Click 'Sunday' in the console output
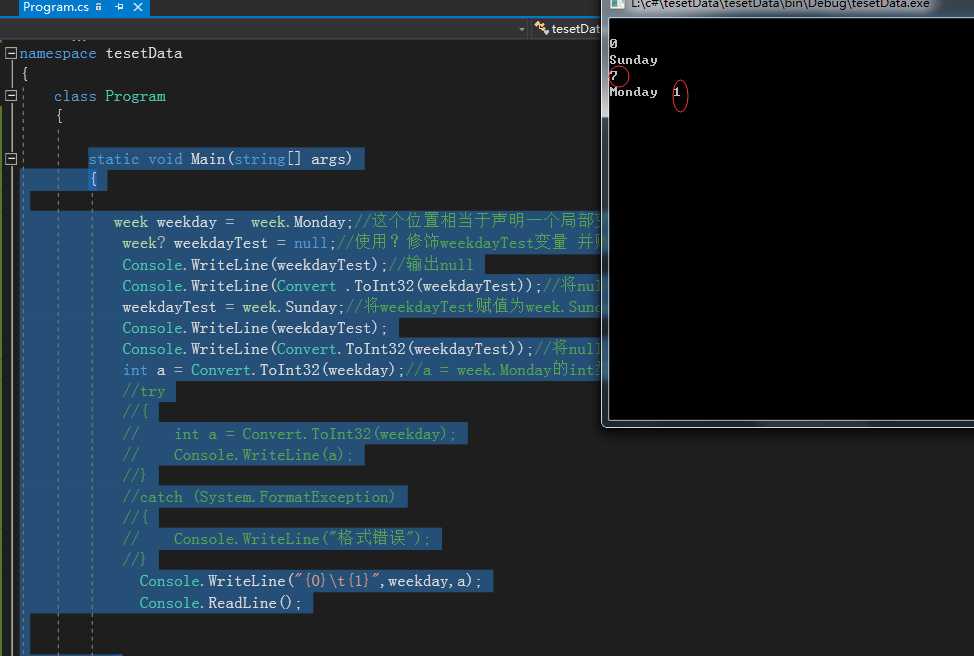The image size is (974, 656). 633,60
